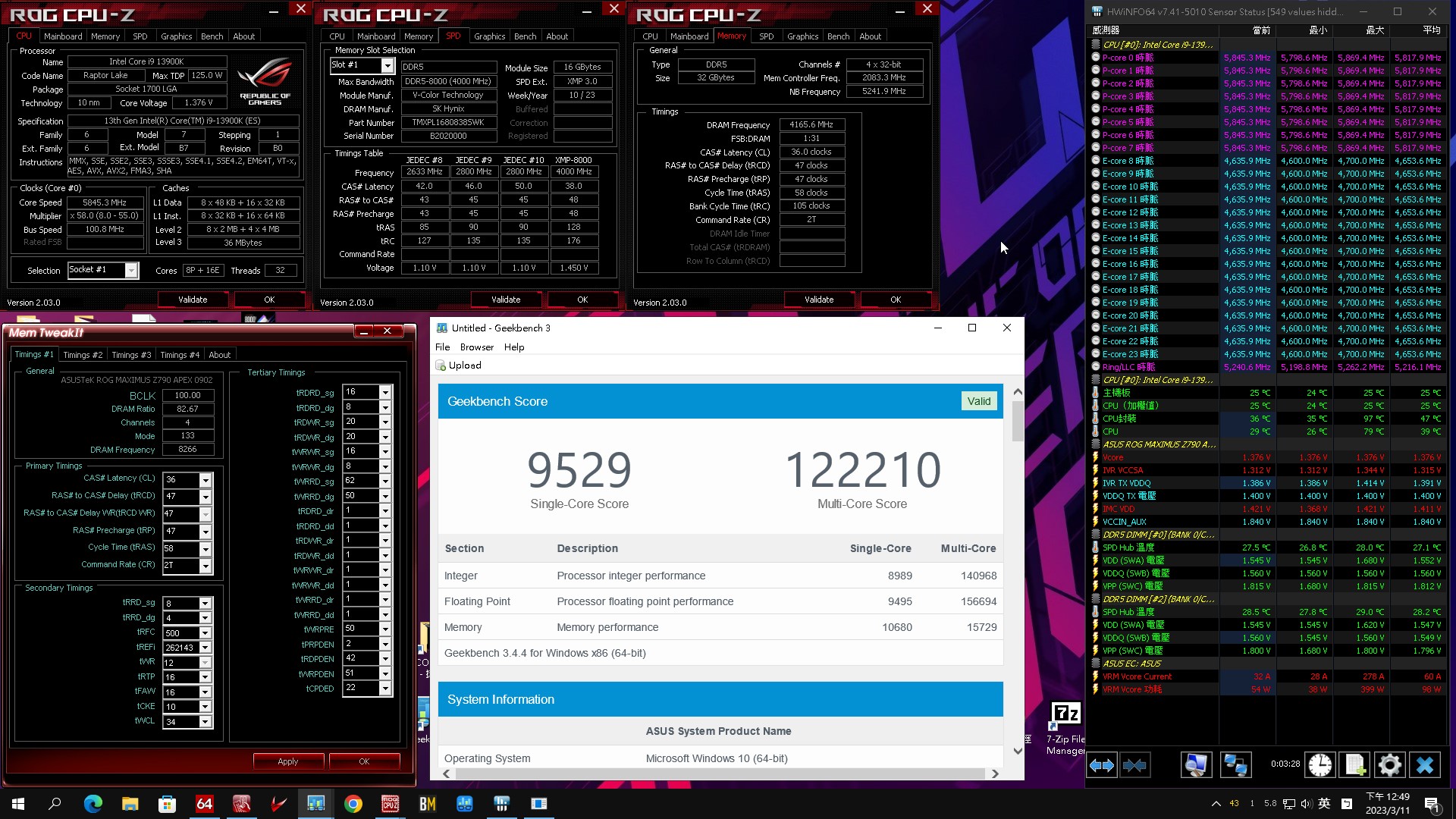Open tRFC 500 dropdown arrow
Viewport: 1456px width, 819px height.
(205, 633)
